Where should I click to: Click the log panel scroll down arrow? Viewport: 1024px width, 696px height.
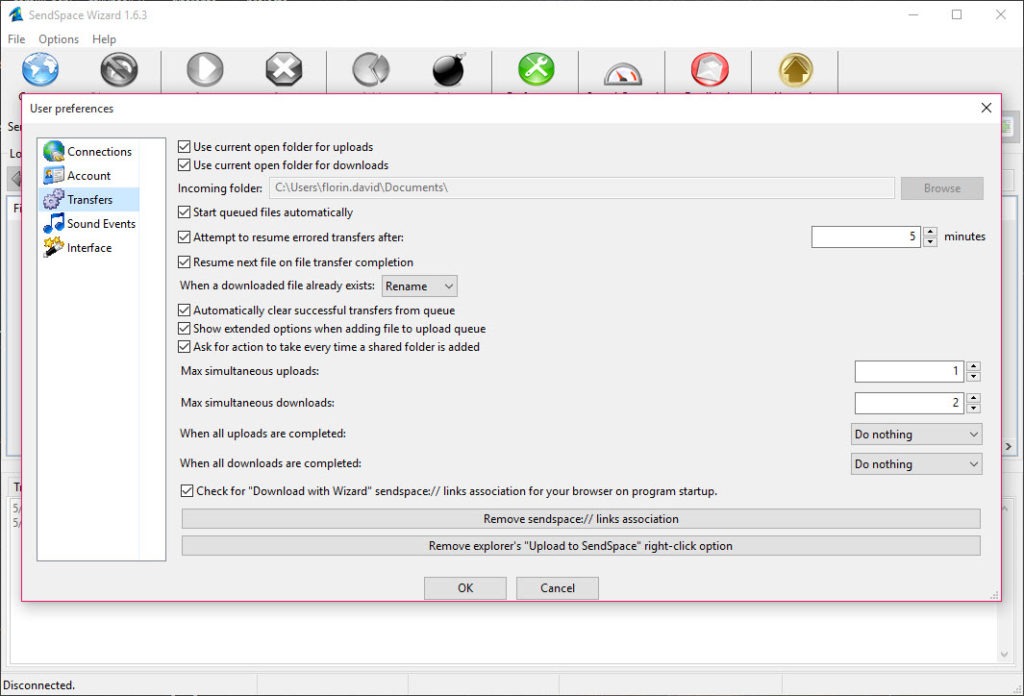point(1004,654)
